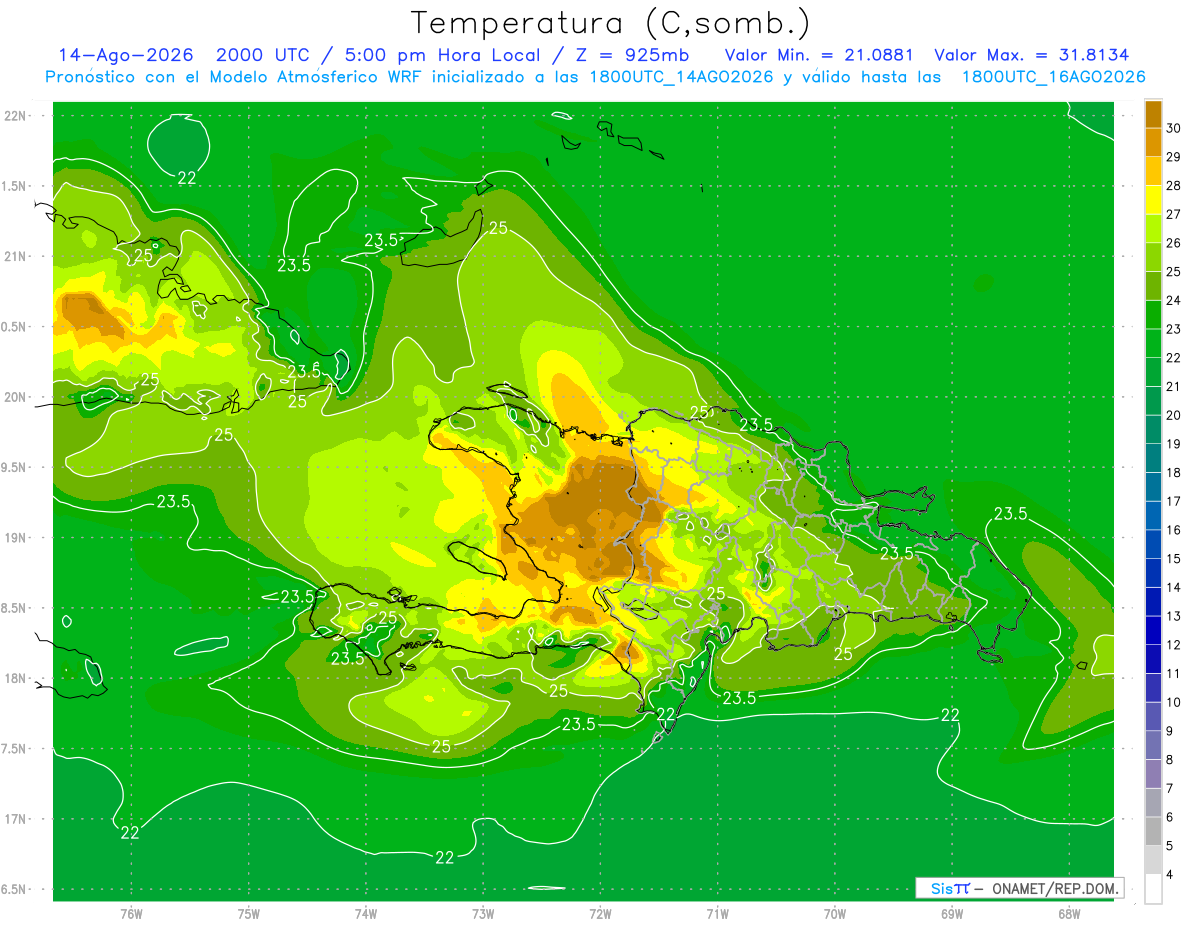Click the '70W' longitude axis label

click(x=835, y=913)
